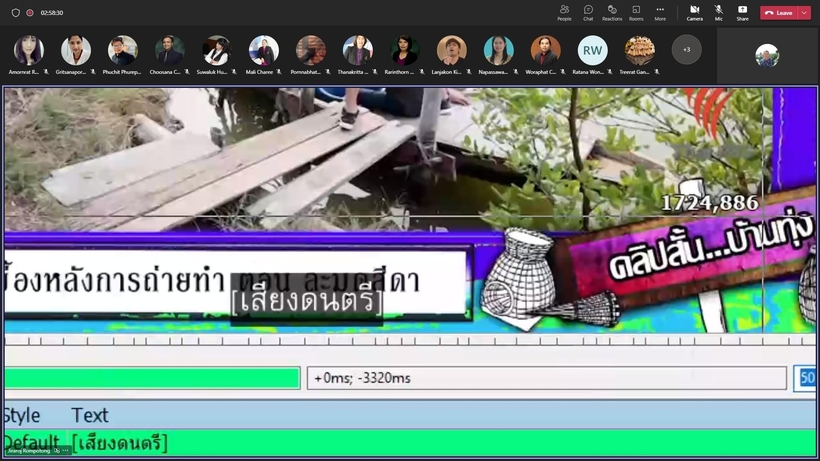Viewport: 820px width, 461px height.
Task: Open the Share content tray
Action: (x=742, y=13)
